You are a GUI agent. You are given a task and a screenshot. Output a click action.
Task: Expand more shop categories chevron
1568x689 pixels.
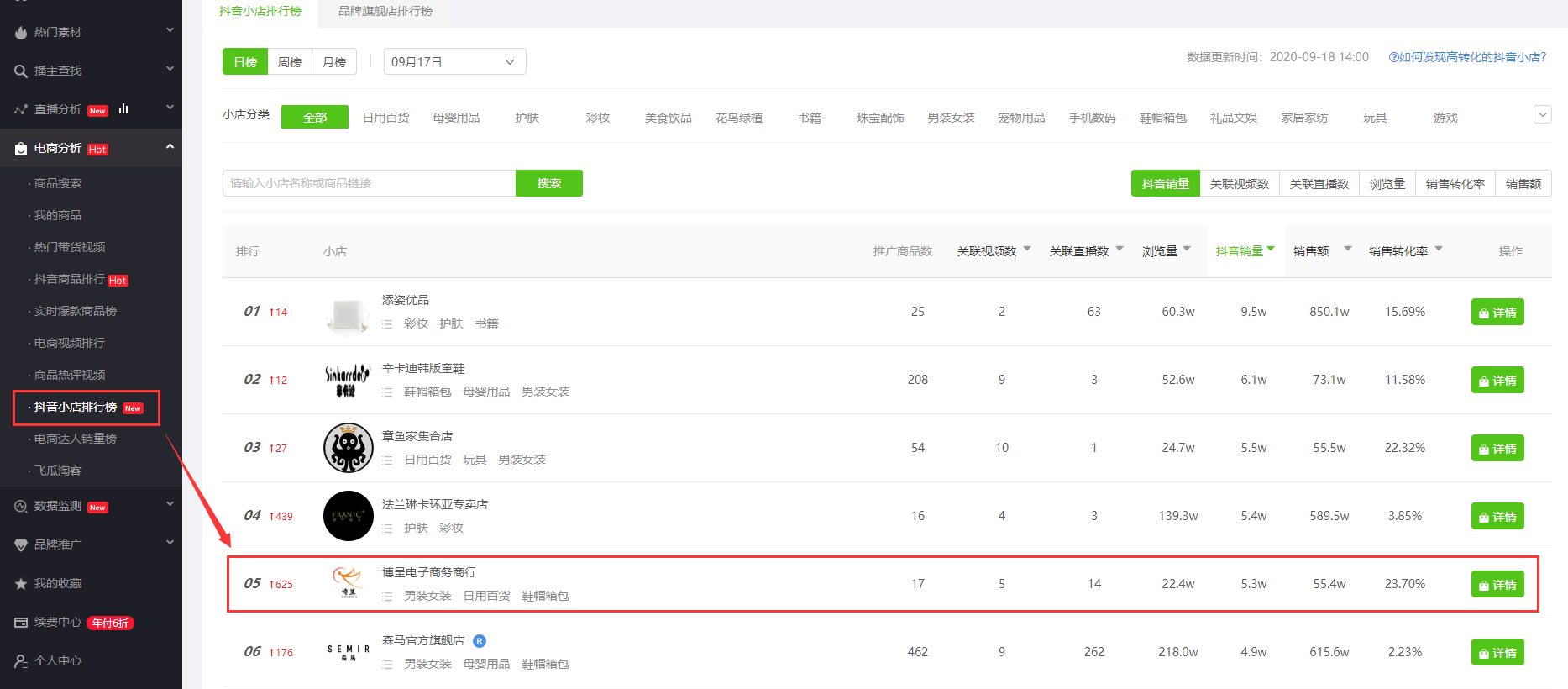click(x=1543, y=114)
